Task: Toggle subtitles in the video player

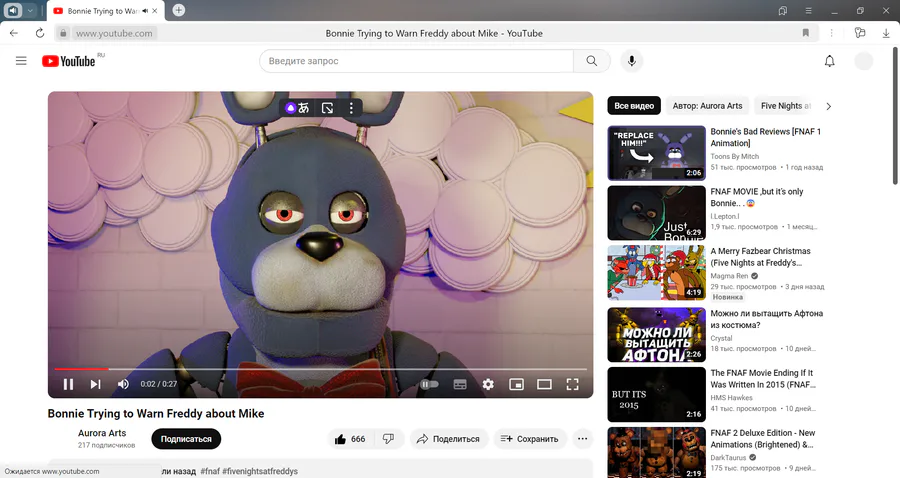Action: pyautogui.click(x=460, y=384)
